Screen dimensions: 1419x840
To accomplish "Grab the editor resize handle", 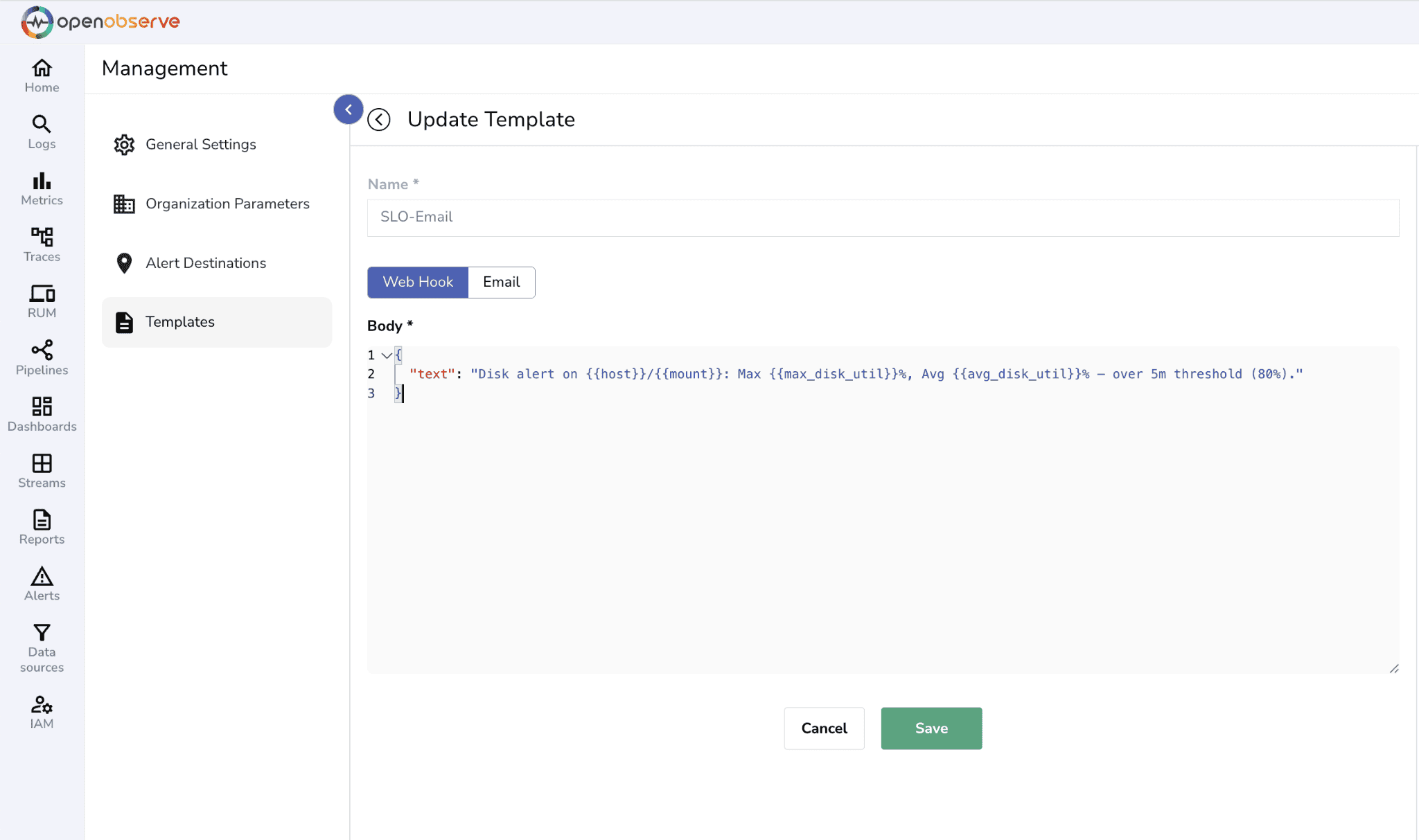I will (1393, 668).
